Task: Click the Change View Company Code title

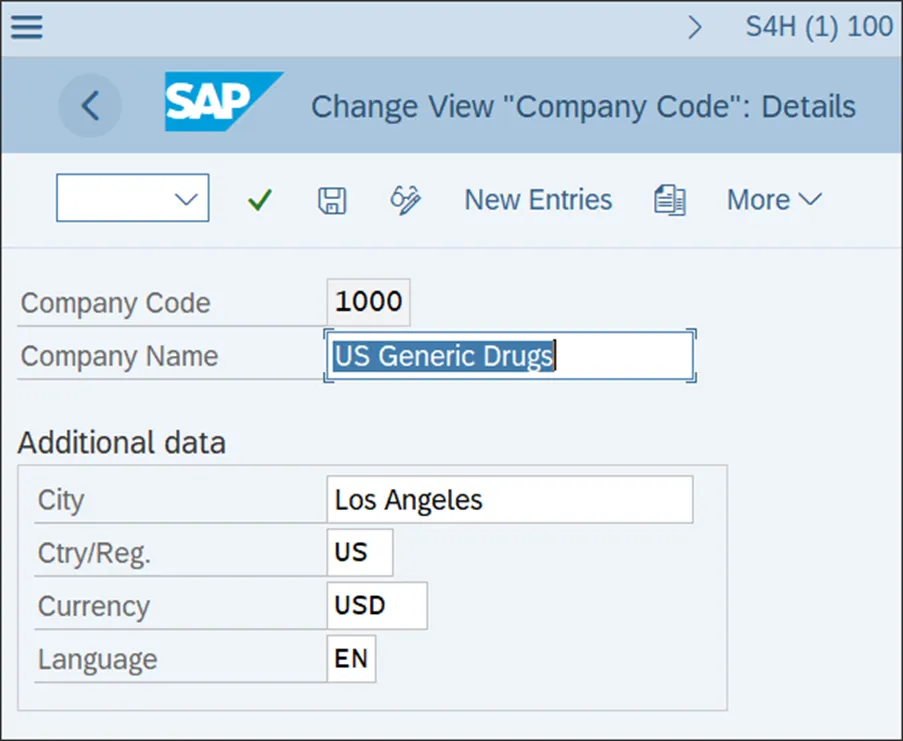Action: [x=583, y=107]
